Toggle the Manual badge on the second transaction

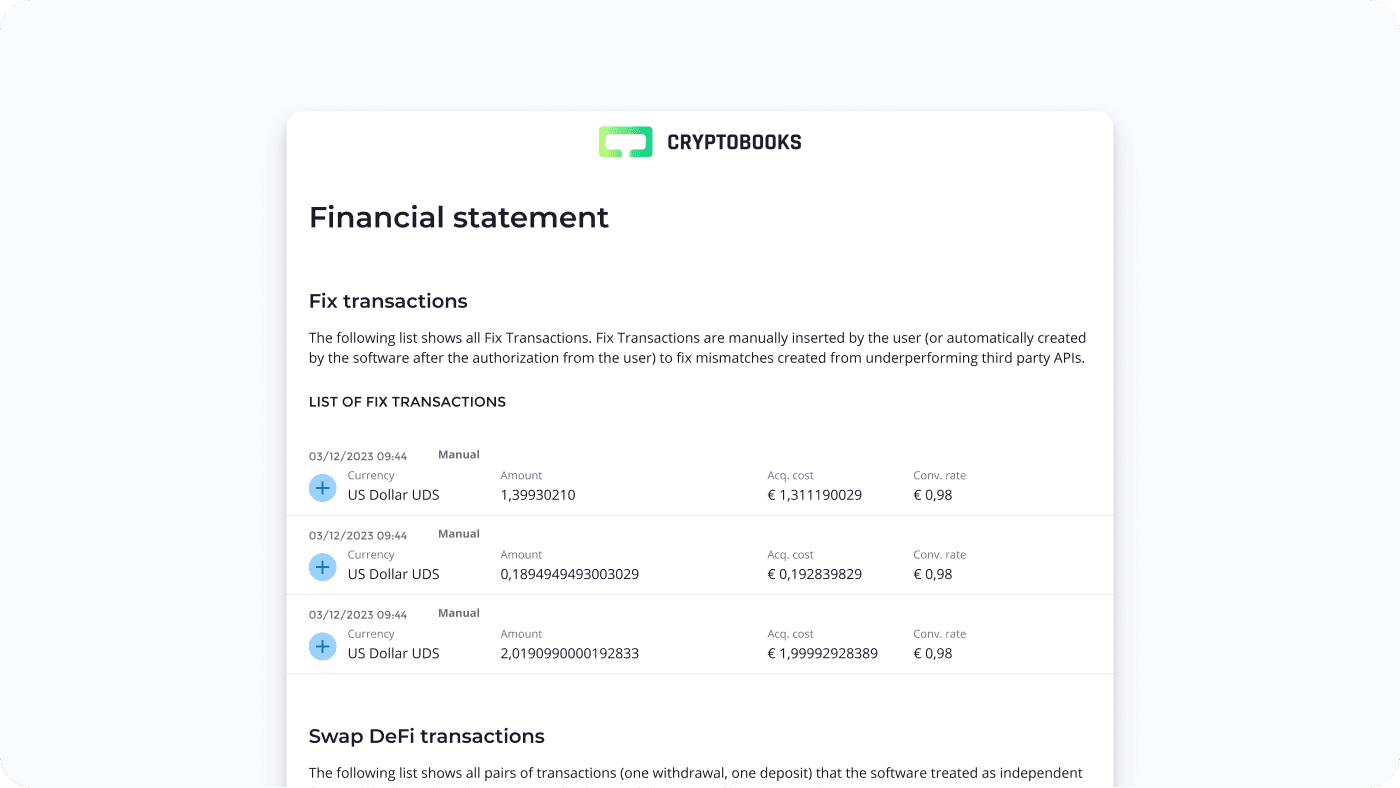458,533
